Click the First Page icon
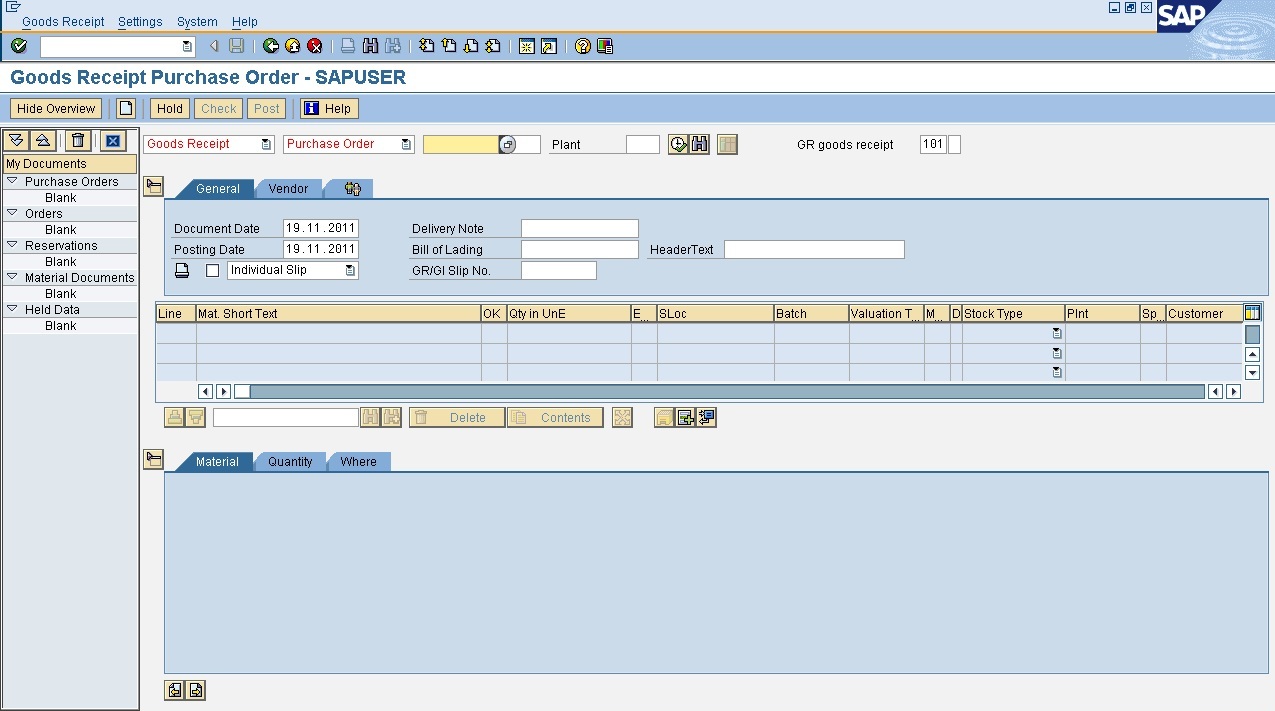Viewport: 1275px width, 711px height. pos(427,46)
